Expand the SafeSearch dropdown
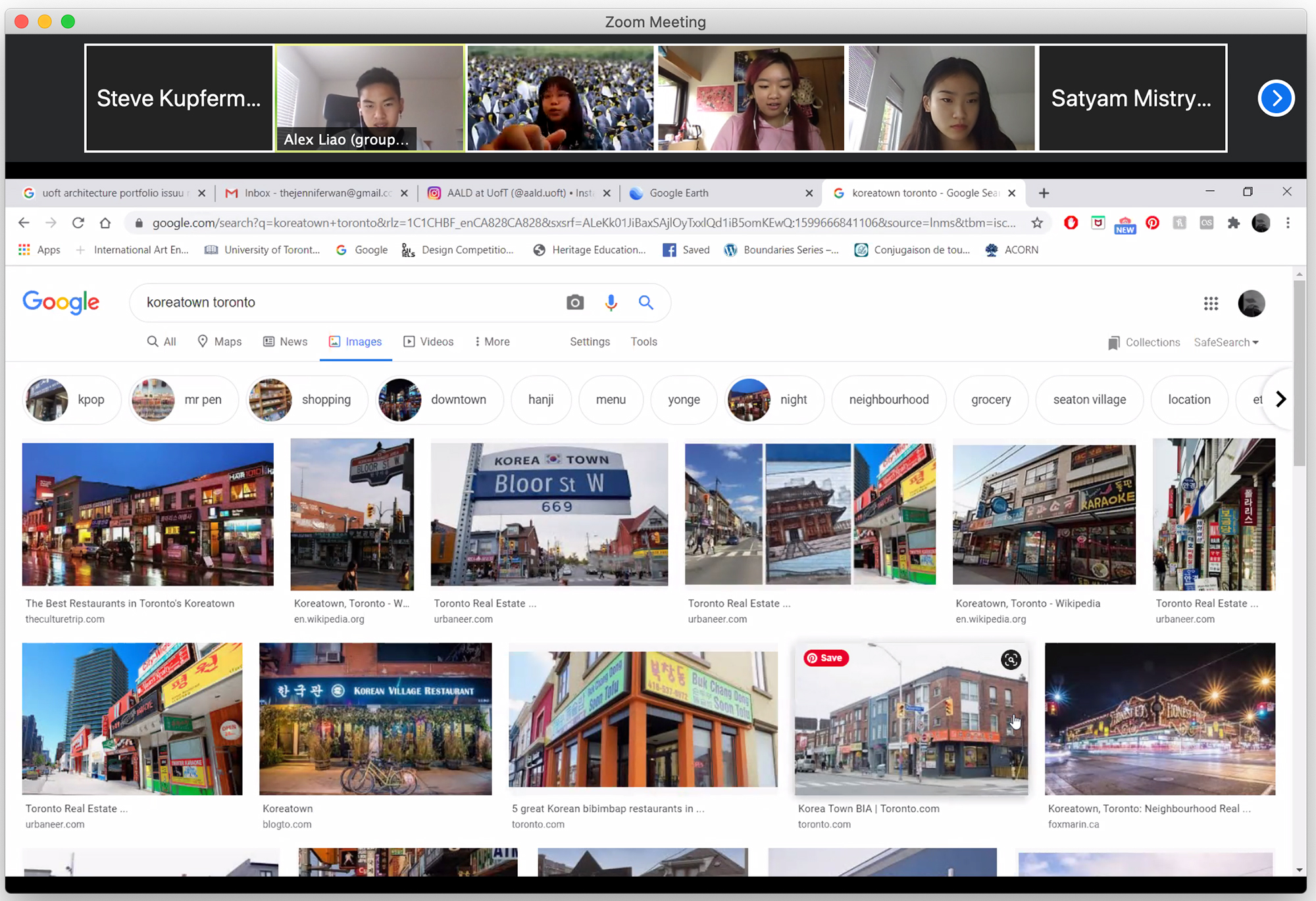The width and height of the screenshot is (1316, 901). 1227,343
